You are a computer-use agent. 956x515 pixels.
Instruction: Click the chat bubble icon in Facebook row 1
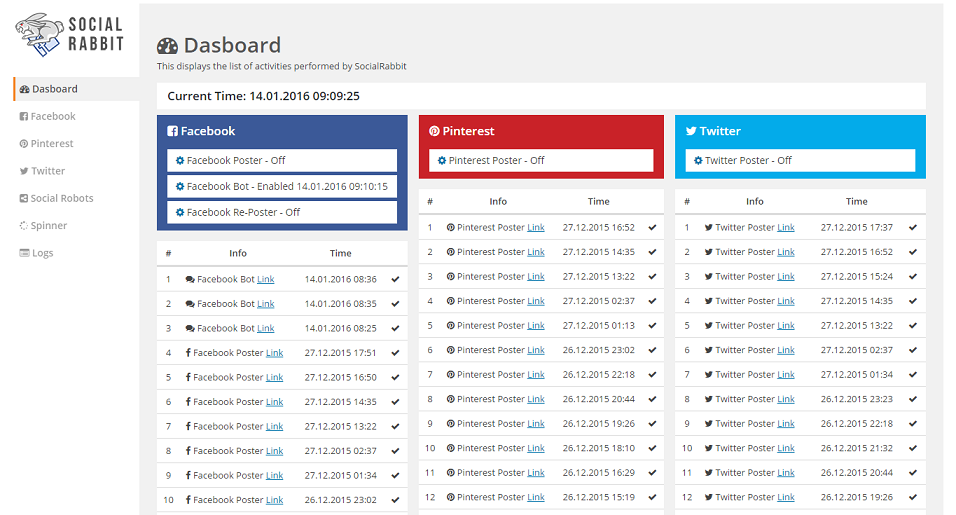point(190,280)
